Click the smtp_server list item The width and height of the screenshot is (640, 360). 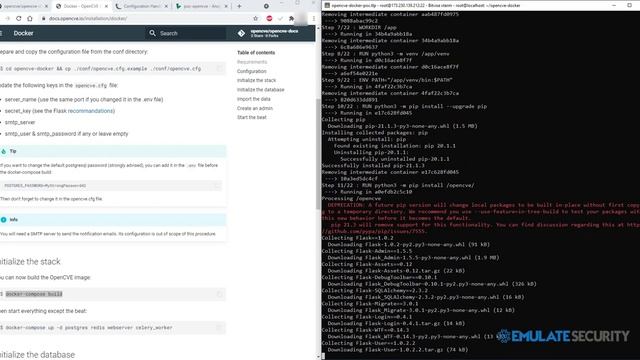[20, 122]
